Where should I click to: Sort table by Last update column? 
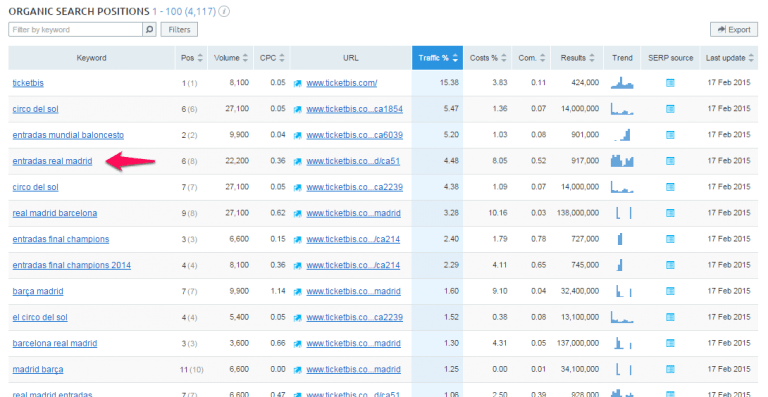click(x=729, y=58)
